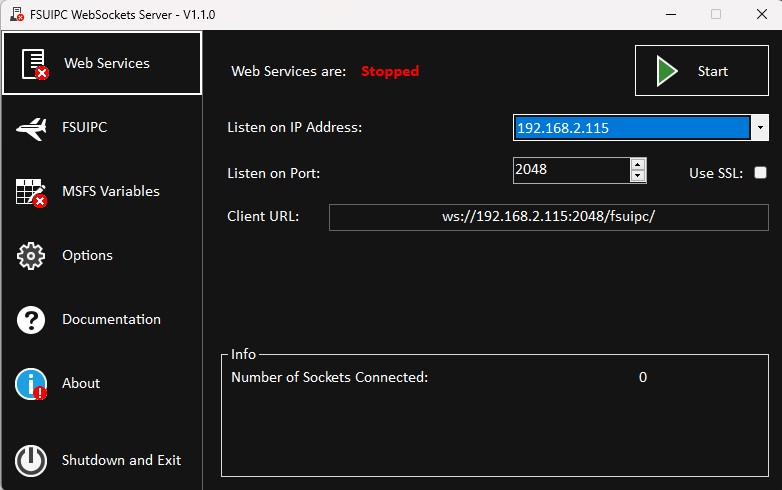The height and width of the screenshot is (490, 782).
Task: Start the web services
Action: coord(702,70)
